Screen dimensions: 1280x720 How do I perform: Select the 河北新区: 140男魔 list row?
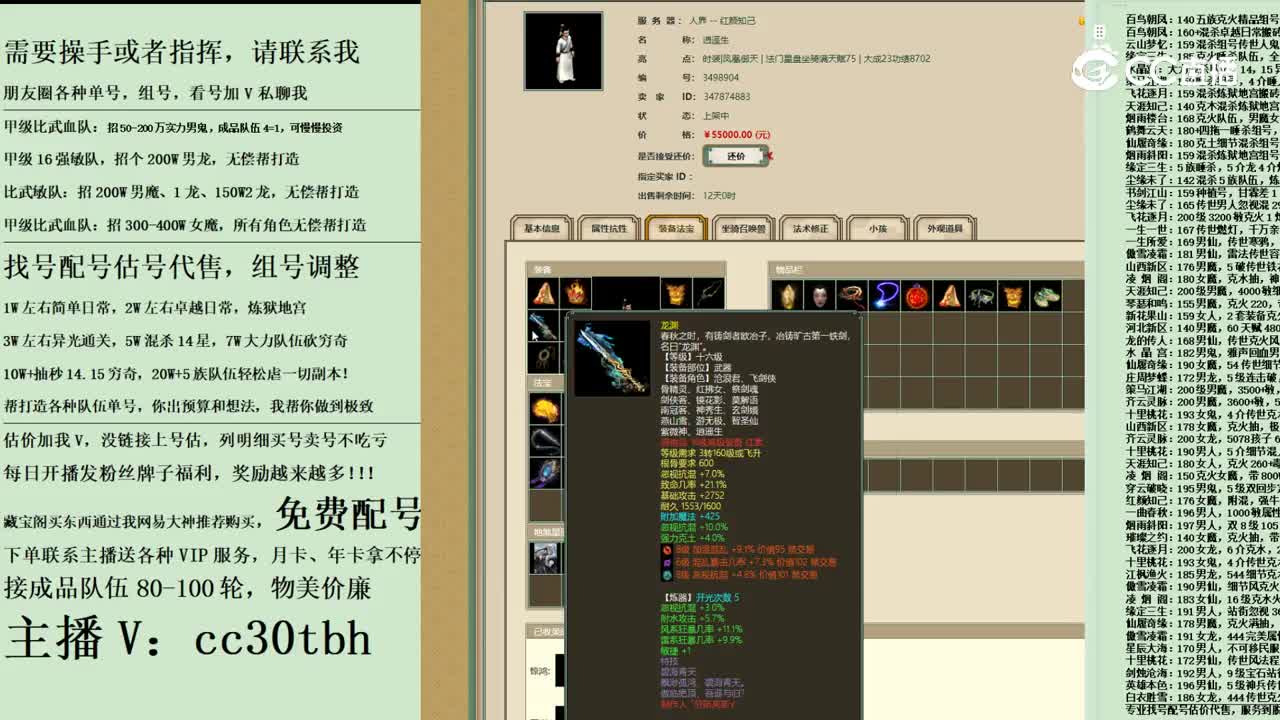1202,328
